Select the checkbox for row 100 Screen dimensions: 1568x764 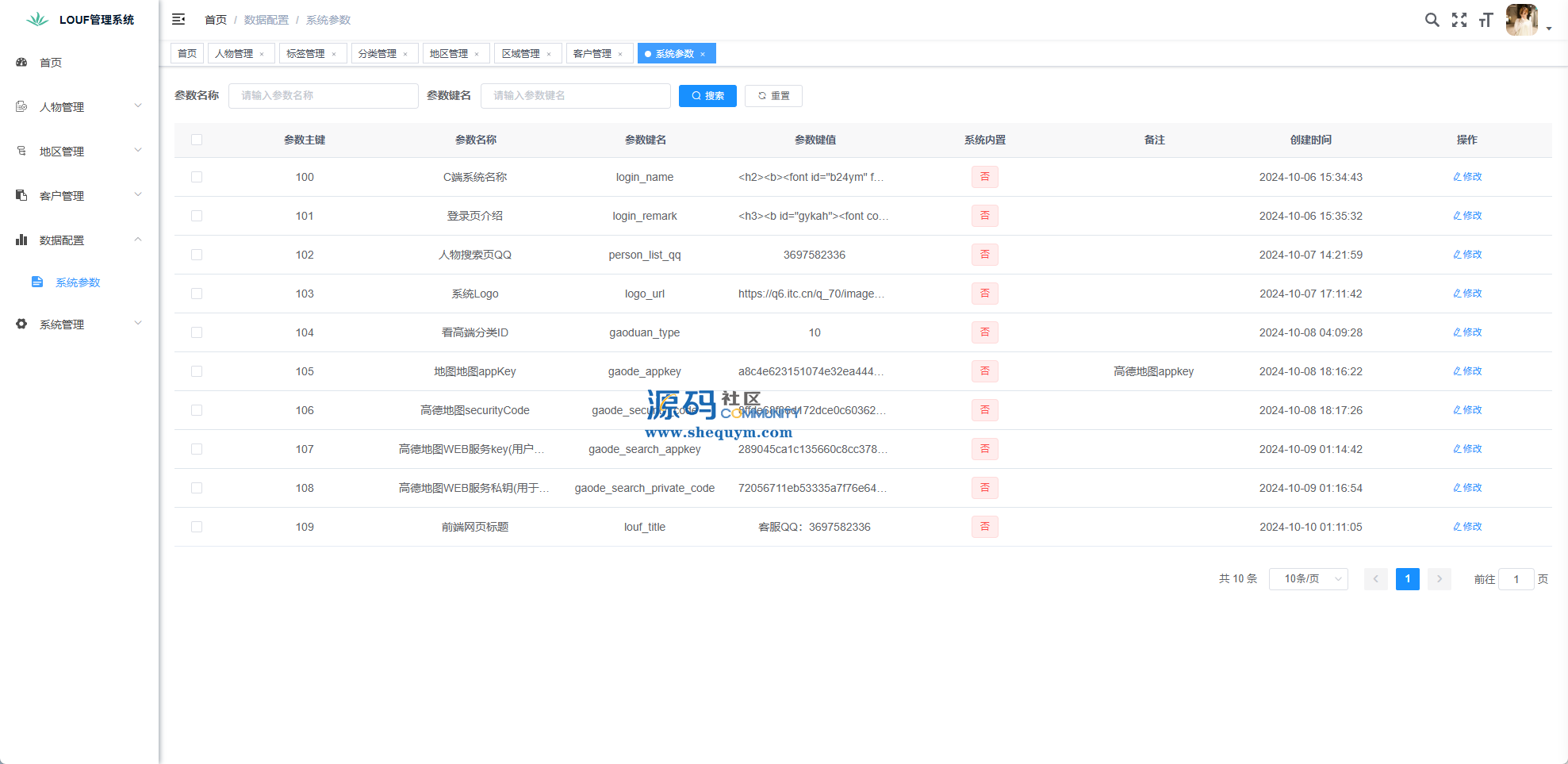click(x=197, y=177)
